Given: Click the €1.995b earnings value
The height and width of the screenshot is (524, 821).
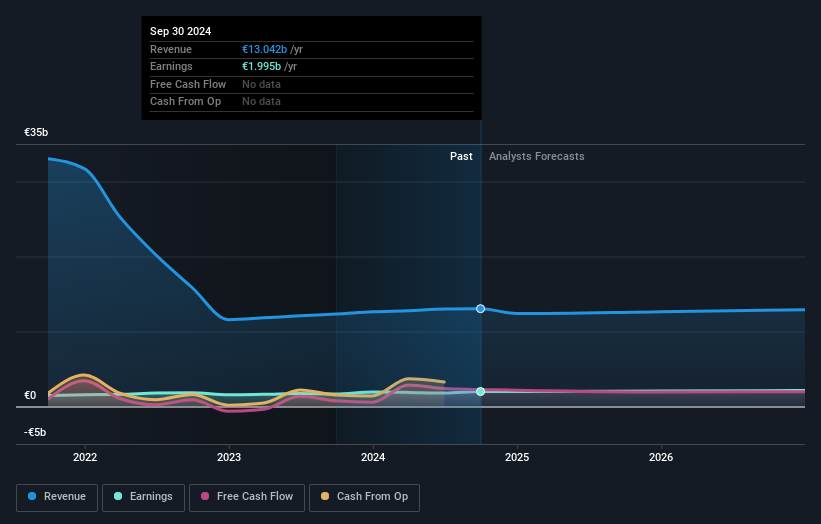Looking at the screenshot, I should [x=261, y=66].
